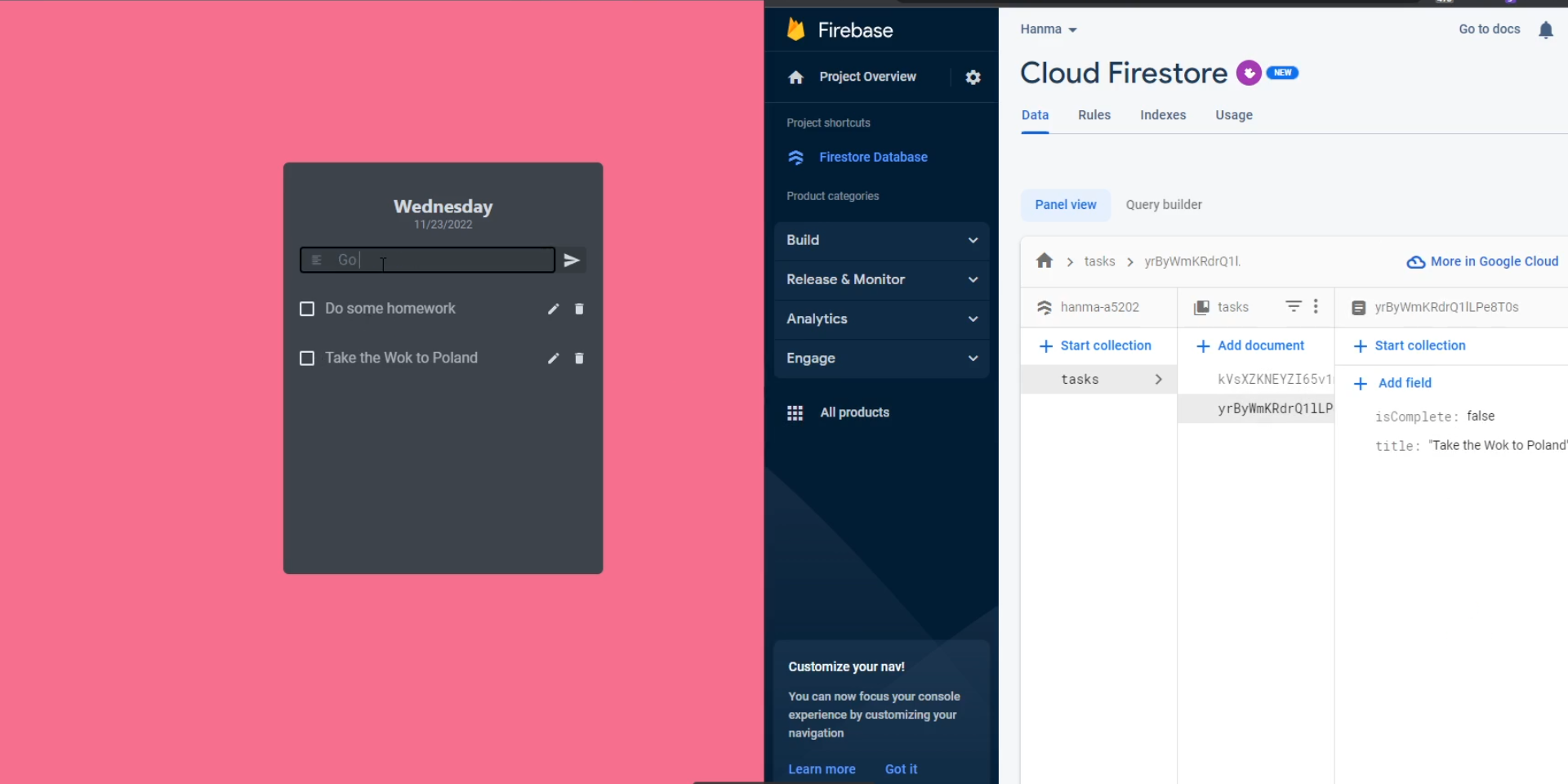Click the list icon inside the task input

click(x=316, y=261)
